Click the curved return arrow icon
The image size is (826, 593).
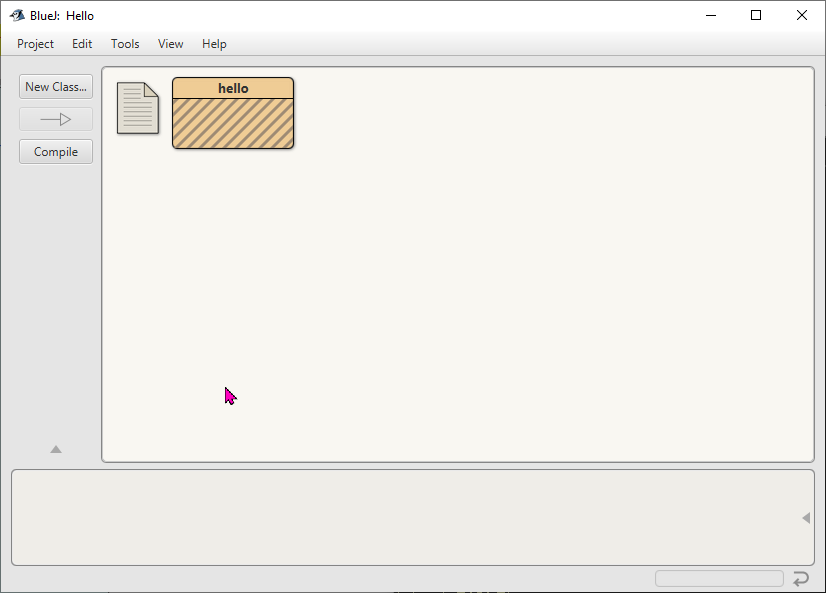[x=801, y=579]
